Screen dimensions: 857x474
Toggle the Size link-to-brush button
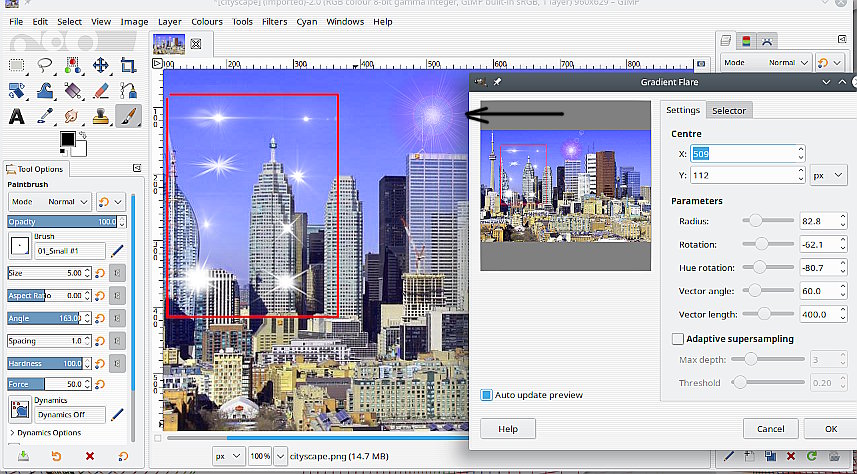[x=117, y=273]
